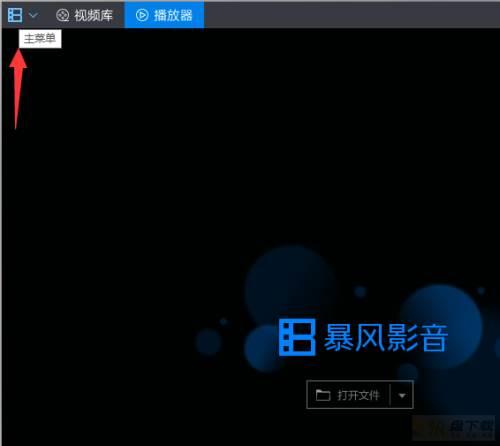Click the 打开文件 button

tap(348, 395)
